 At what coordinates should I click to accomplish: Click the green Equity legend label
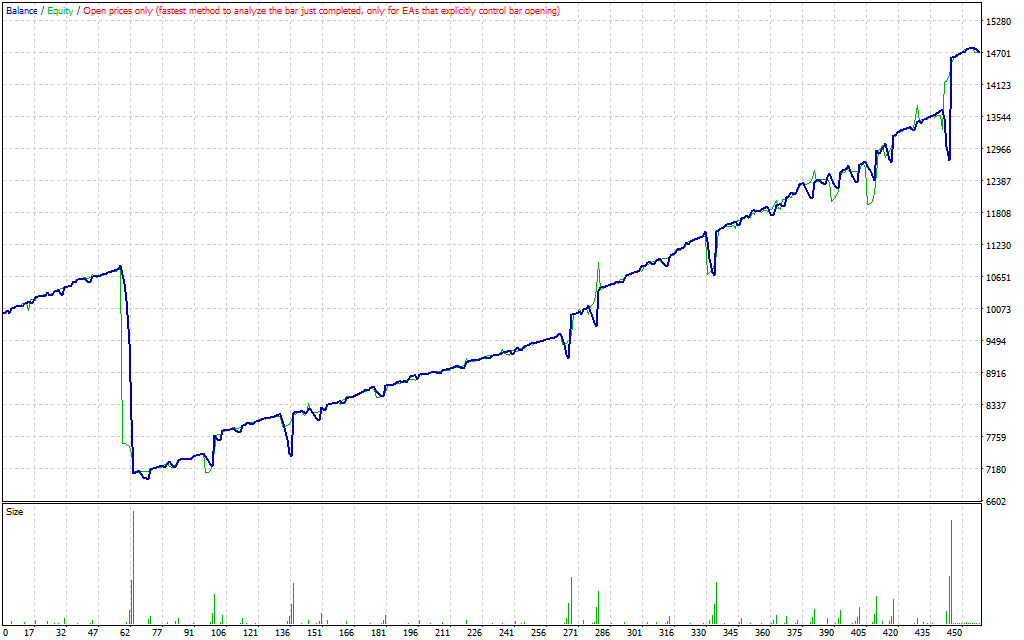(62, 10)
